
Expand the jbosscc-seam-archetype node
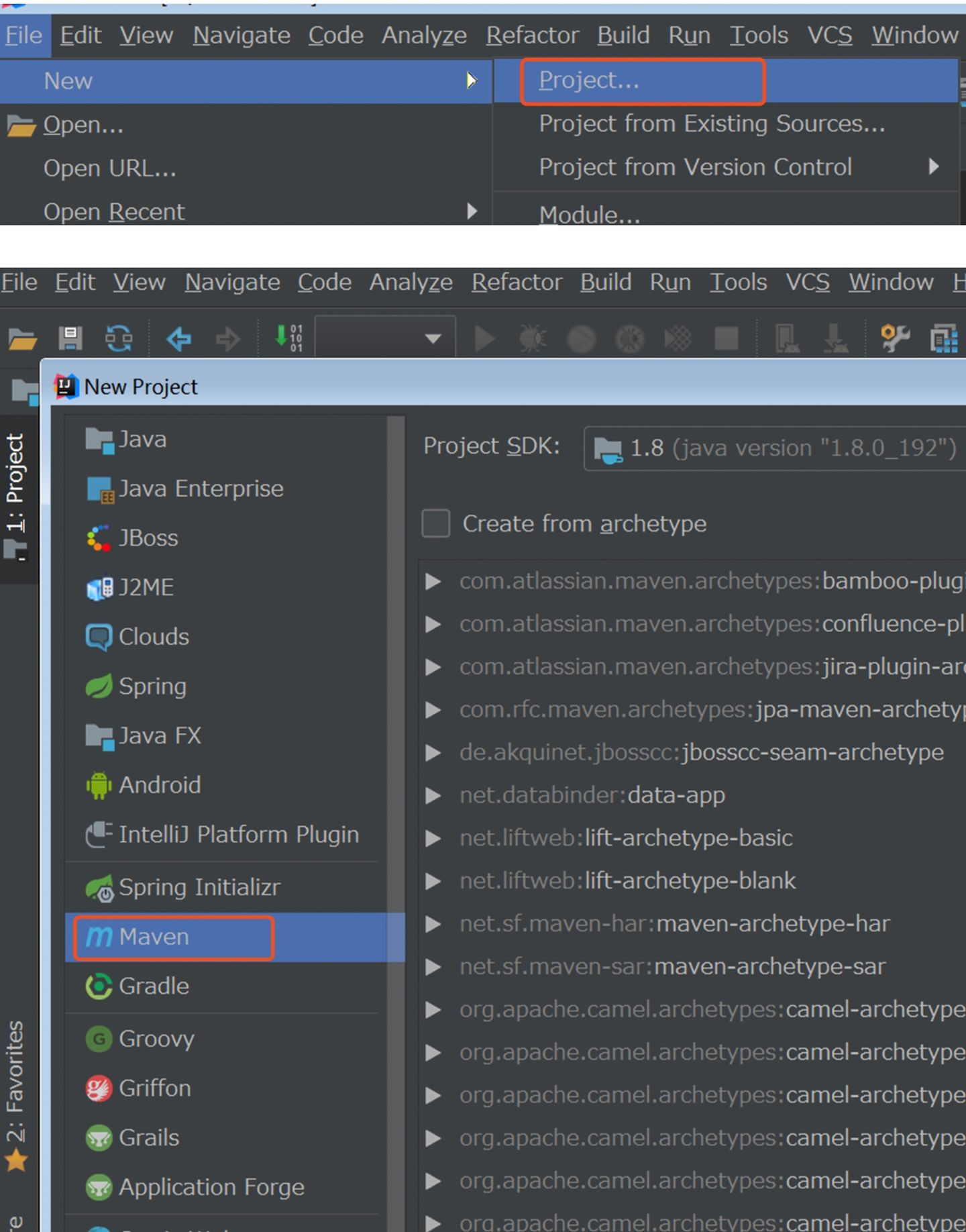(x=433, y=753)
